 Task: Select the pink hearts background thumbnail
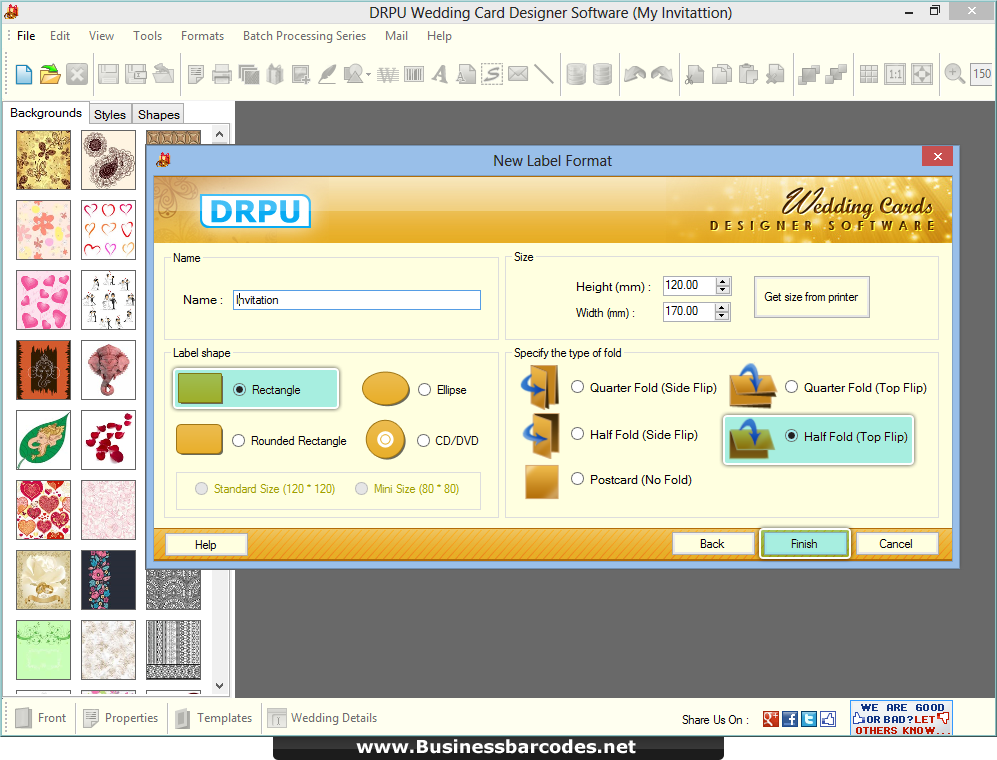pyautogui.click(x=43, y=300)
